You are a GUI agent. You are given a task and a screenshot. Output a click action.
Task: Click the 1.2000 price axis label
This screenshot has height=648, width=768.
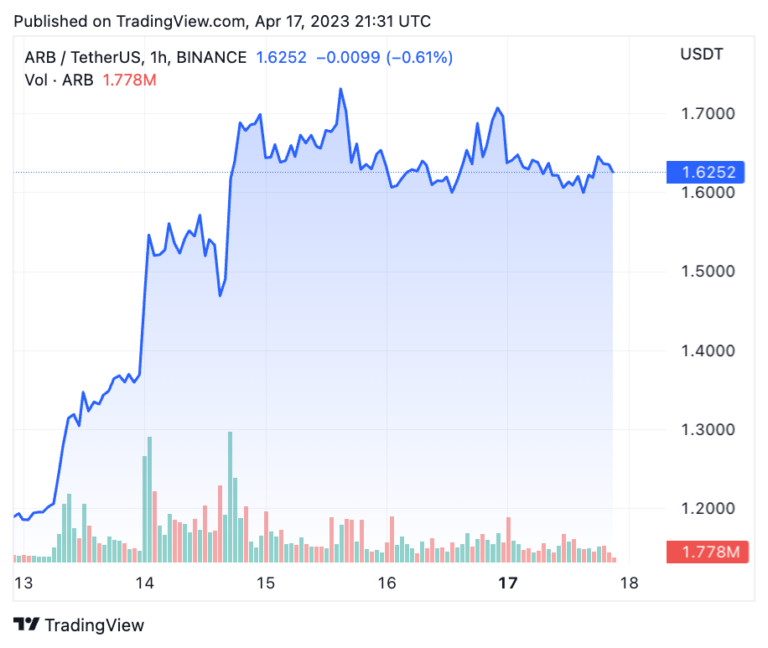[x=708, y=509]
